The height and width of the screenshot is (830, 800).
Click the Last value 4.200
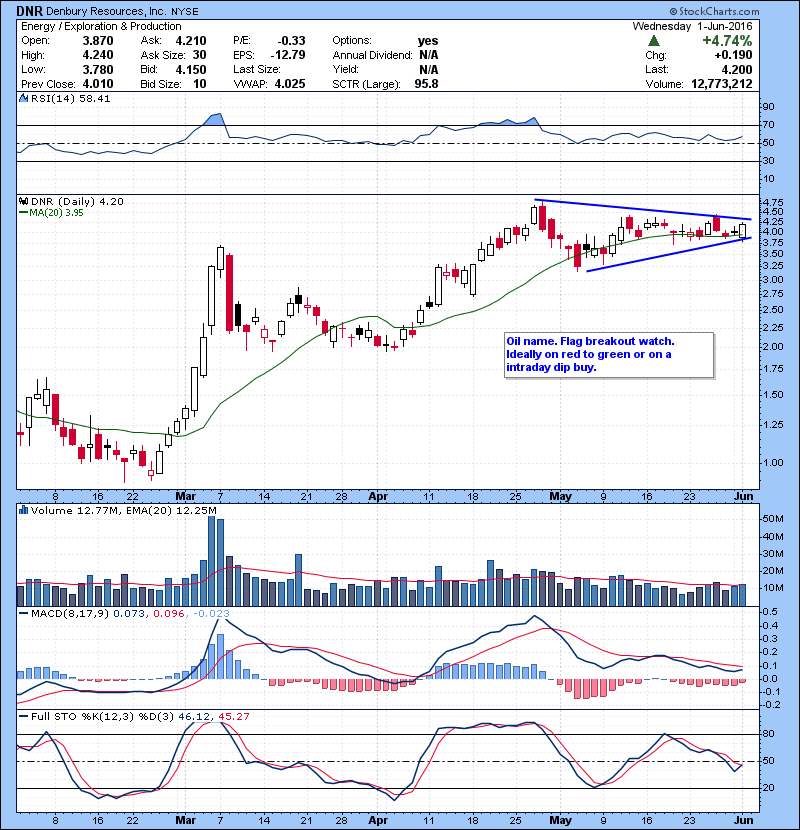coord(737,69)
